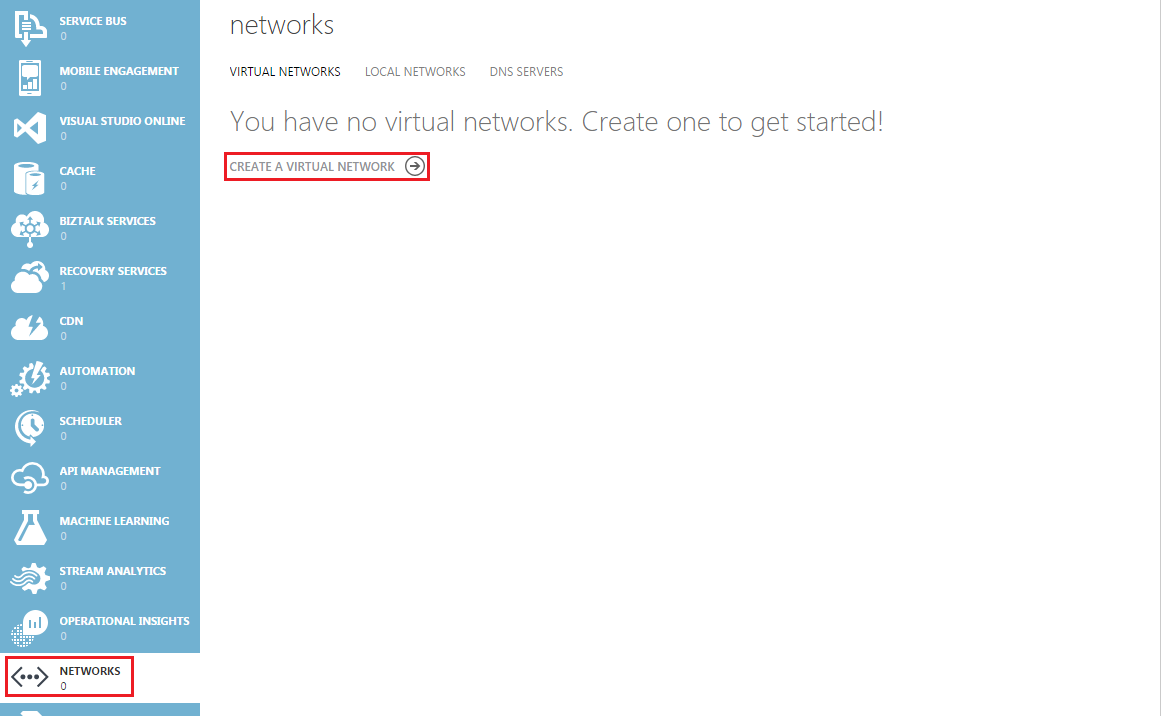Select the Recovery Services cloud icon
The width and height of the screenshot is (1161, 716).
30,278
